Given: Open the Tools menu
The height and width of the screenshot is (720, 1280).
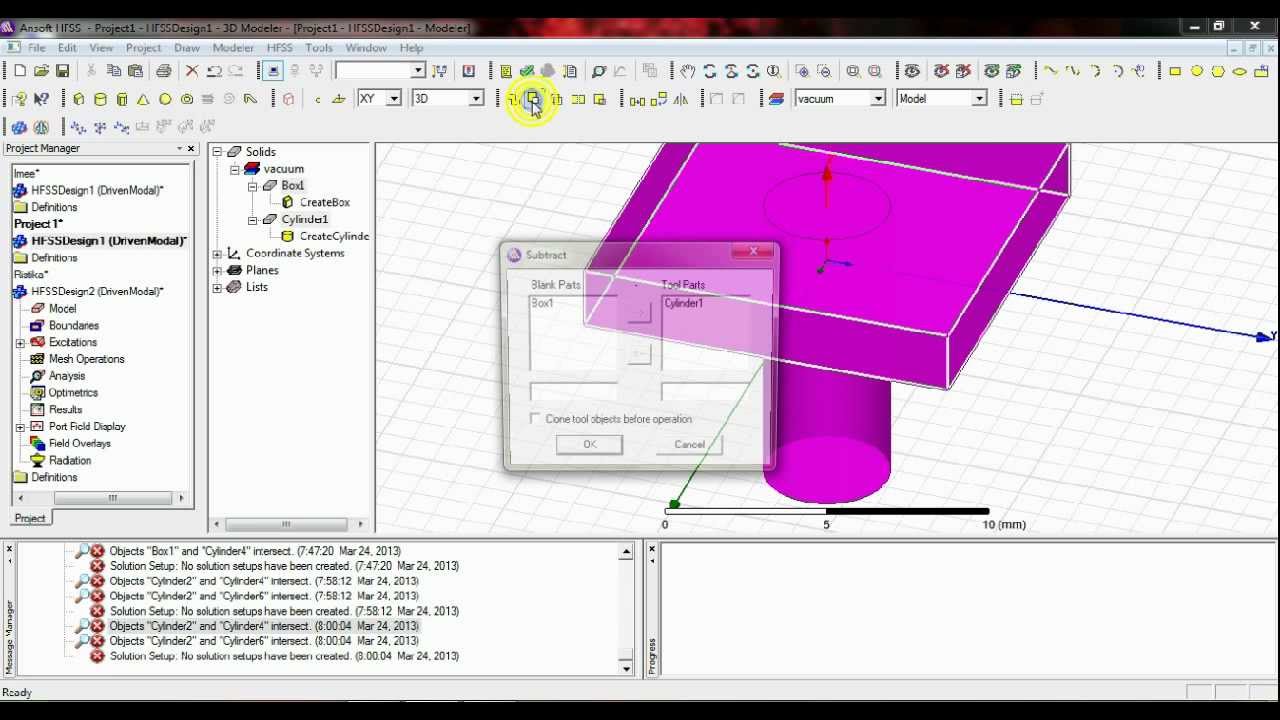Looking at the screenshot, I should tap(319, 48).
